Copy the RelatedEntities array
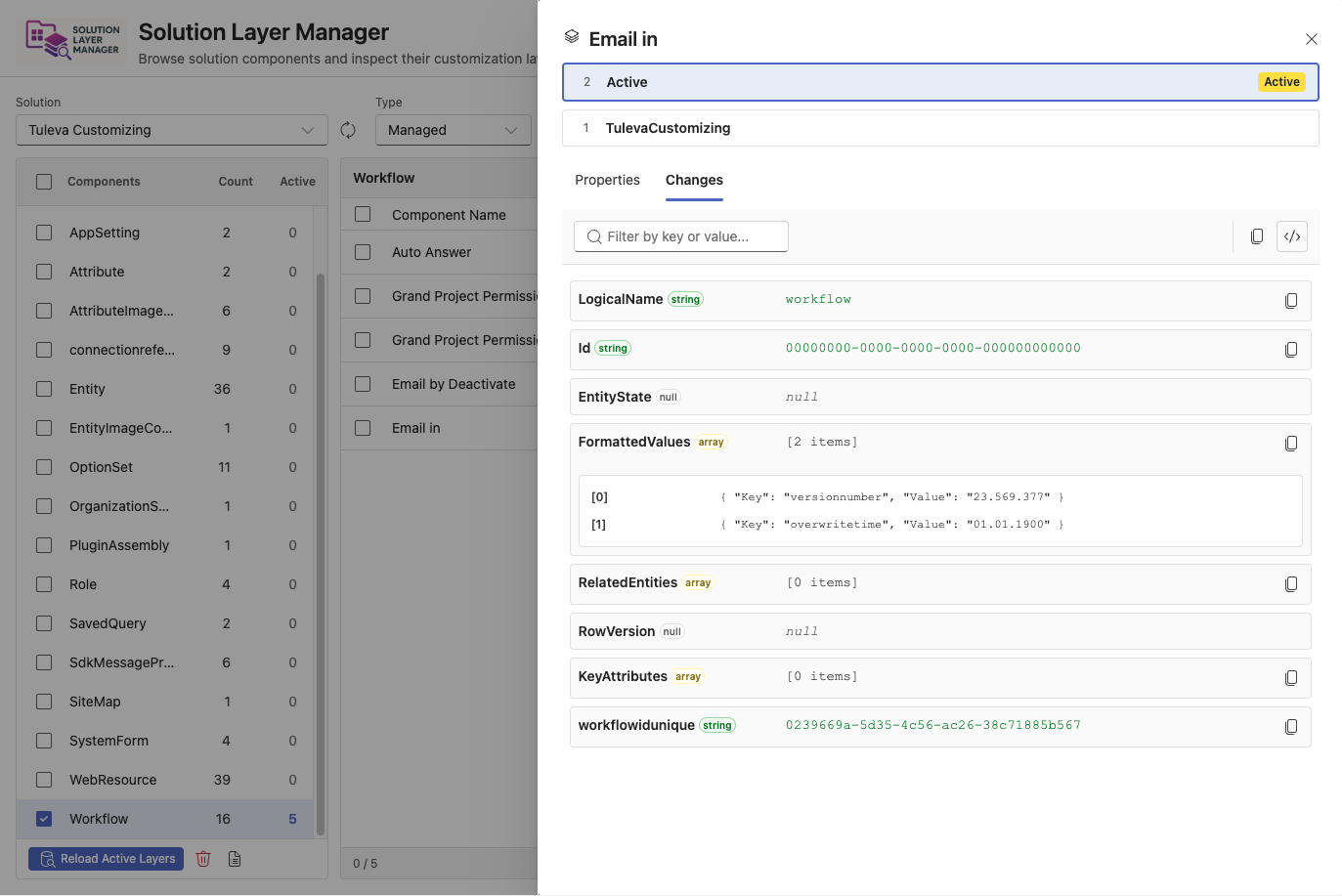 click(1291, 584)
